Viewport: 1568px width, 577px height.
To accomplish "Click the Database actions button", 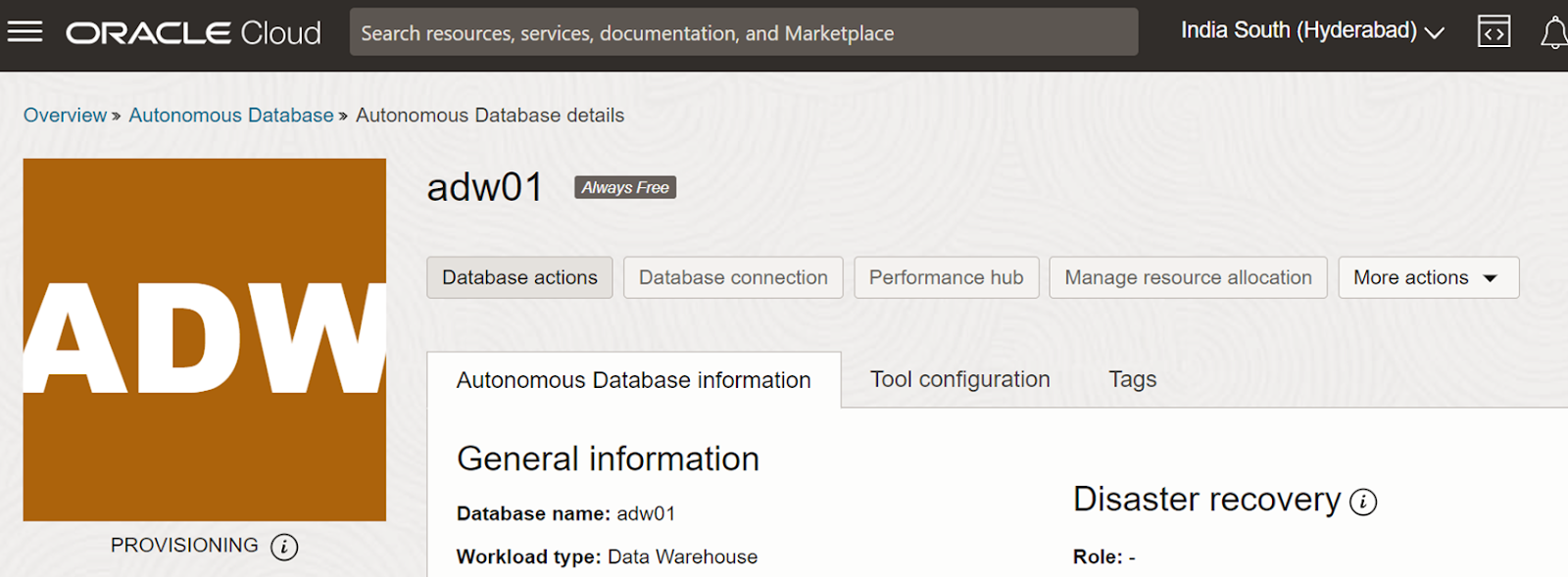I will [519, 277].
